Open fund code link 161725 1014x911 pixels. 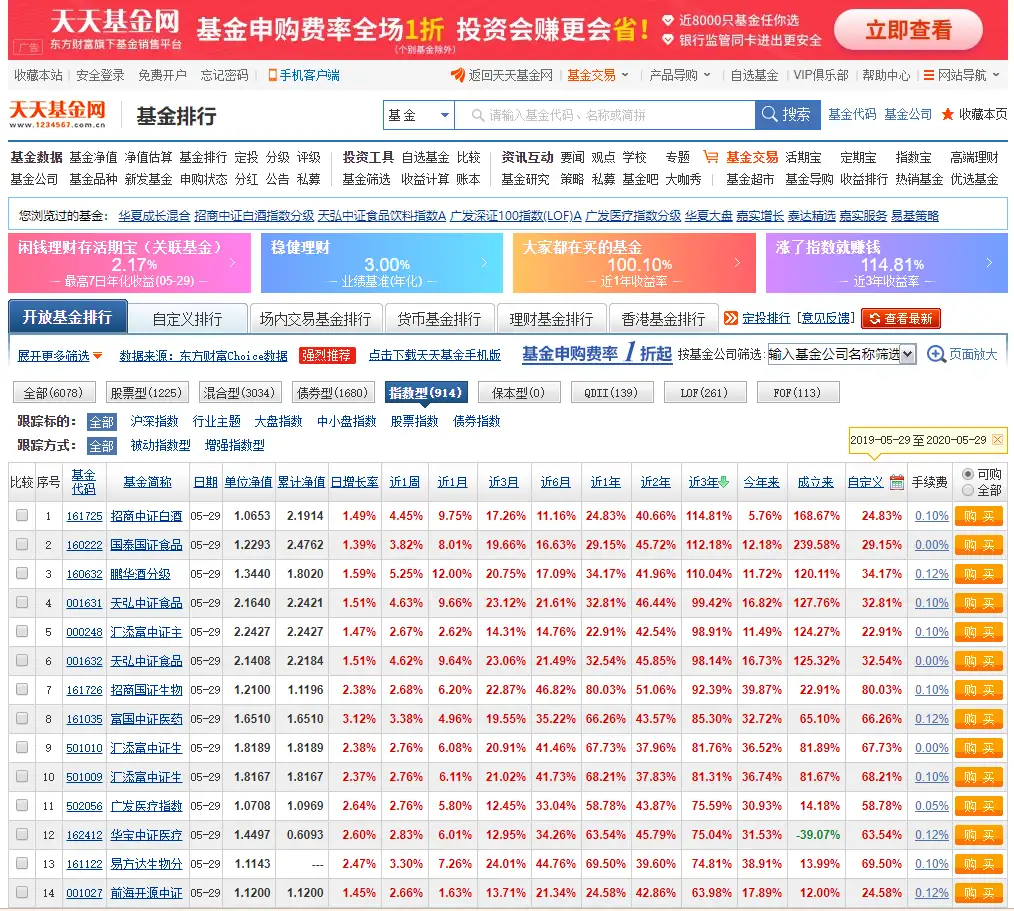coord(84,516)
